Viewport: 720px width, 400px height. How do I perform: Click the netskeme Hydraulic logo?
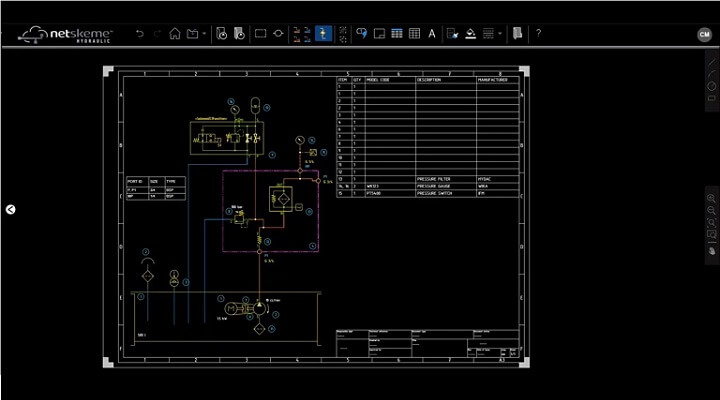(x=65, y=35)
